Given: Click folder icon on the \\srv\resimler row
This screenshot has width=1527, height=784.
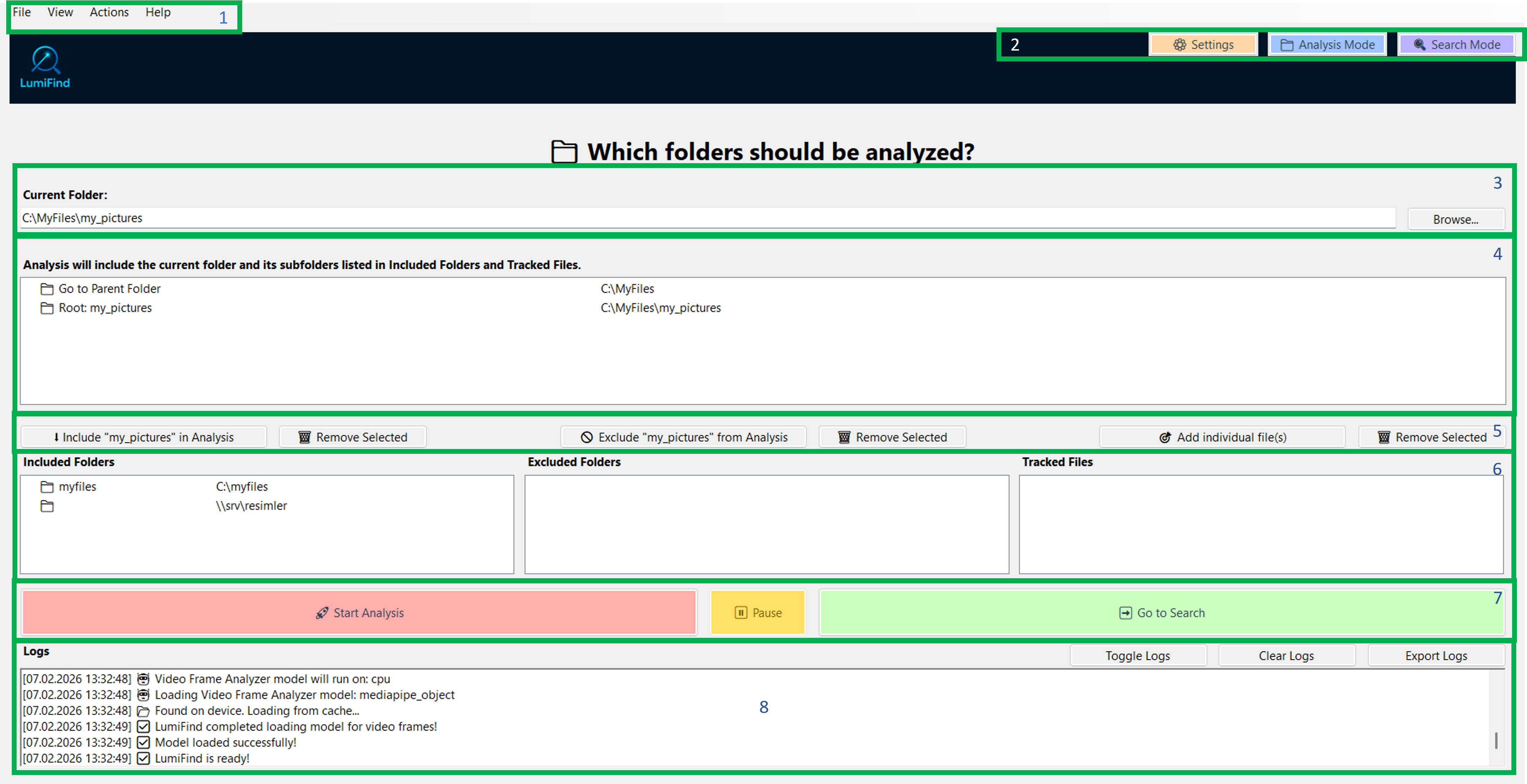Looking at the screenshot, I should [47, 505].
